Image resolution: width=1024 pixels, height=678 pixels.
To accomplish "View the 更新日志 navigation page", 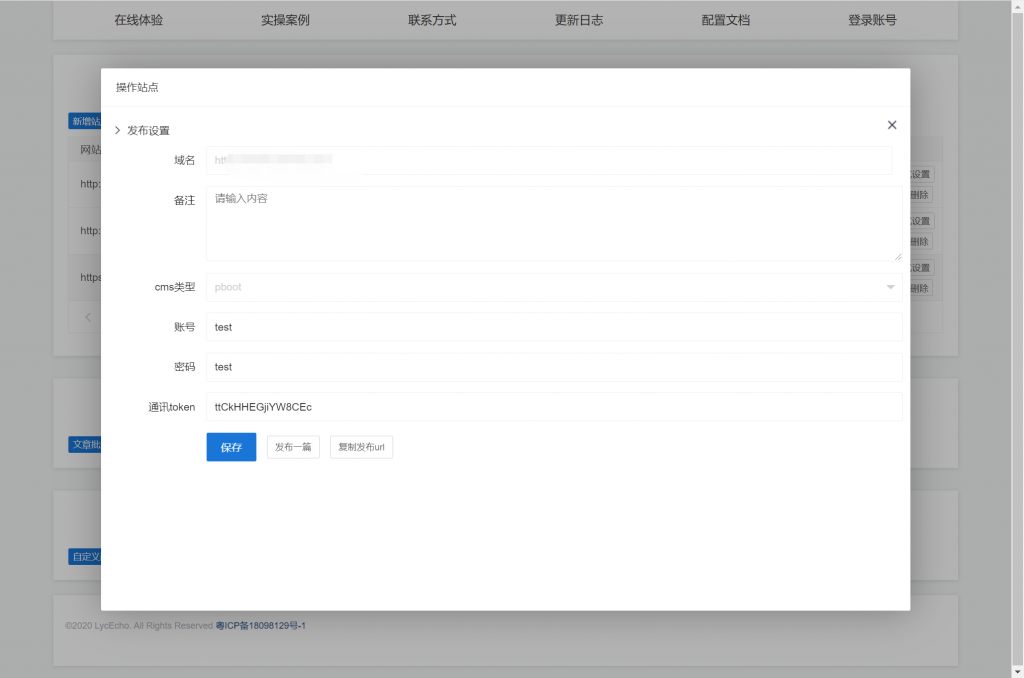I will click(x=579, y=20).
